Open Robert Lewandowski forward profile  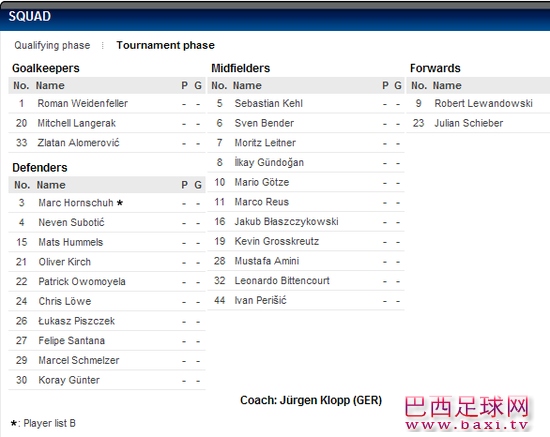coord(483,103)
